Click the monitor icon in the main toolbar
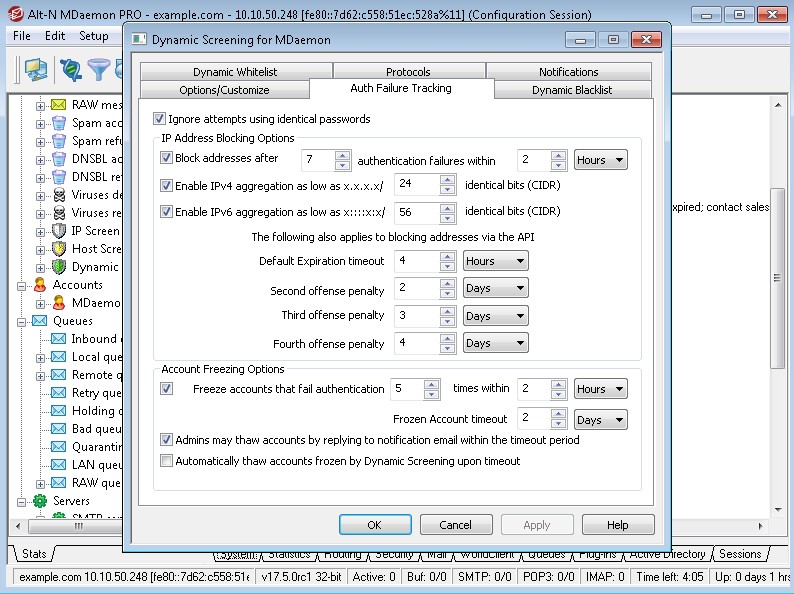The width and height of the screenshot is (794, 594). coord(36,69)
